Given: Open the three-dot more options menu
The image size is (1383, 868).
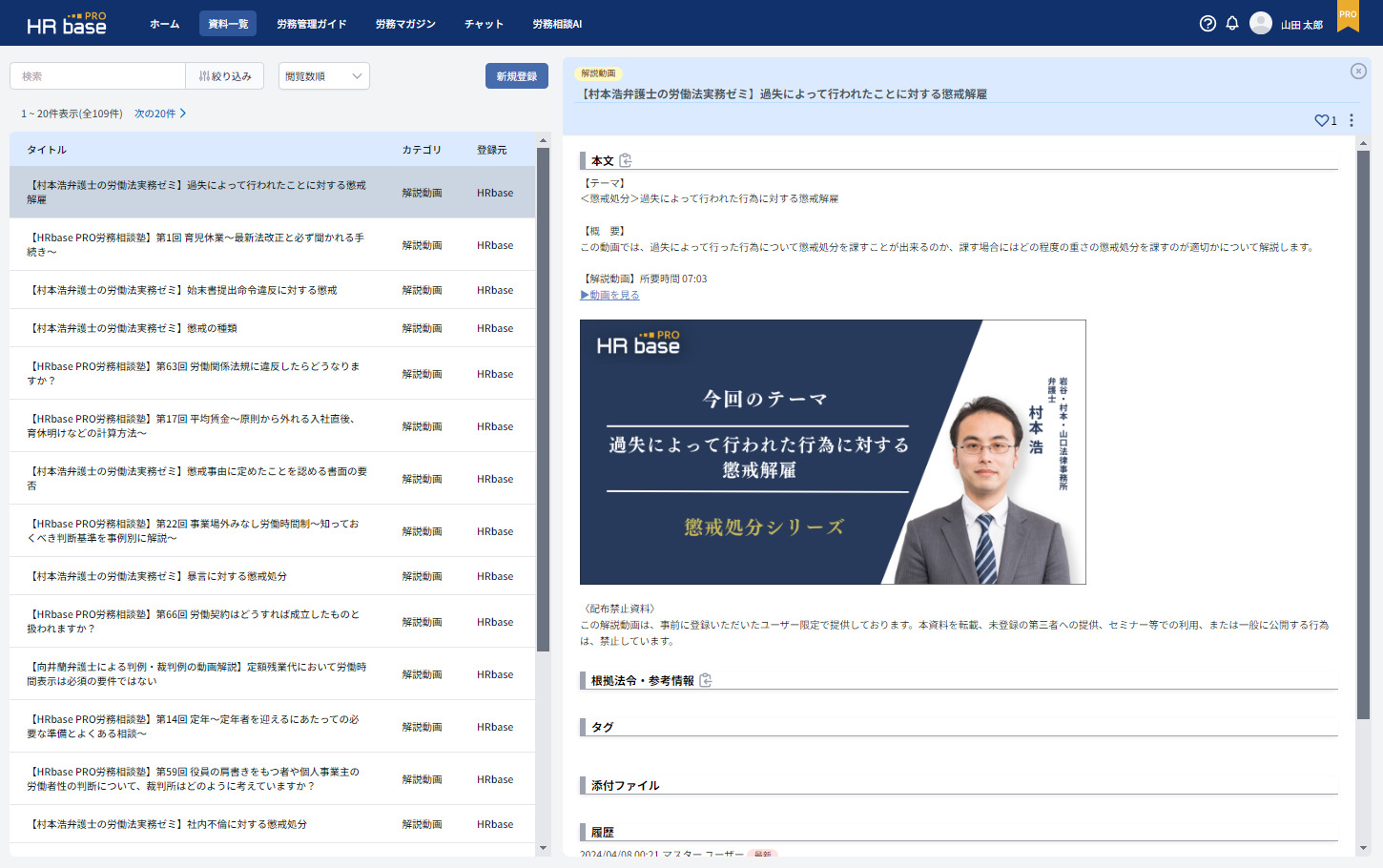Looking at the screenshot, I should click(x=1352, y=120).
